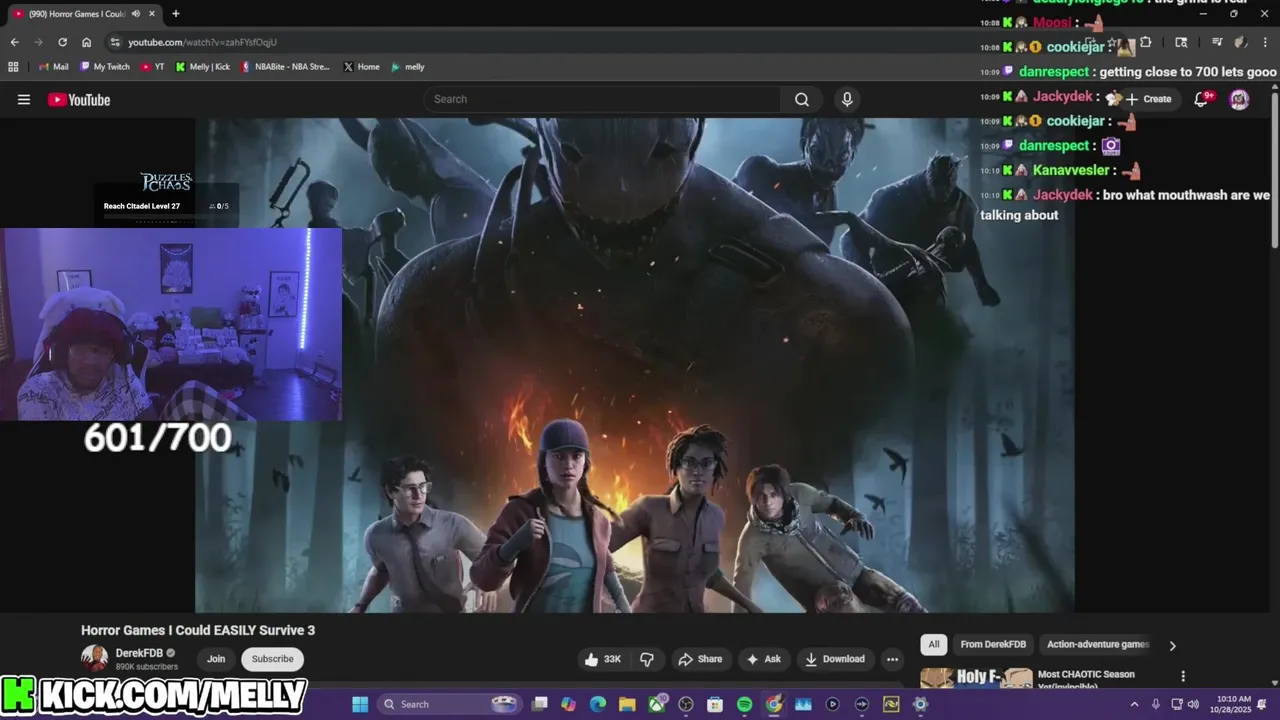This screenshot has width=1280, height=720.
Task: Open the Xbox app on the taskbar
Action: point(657,704)
